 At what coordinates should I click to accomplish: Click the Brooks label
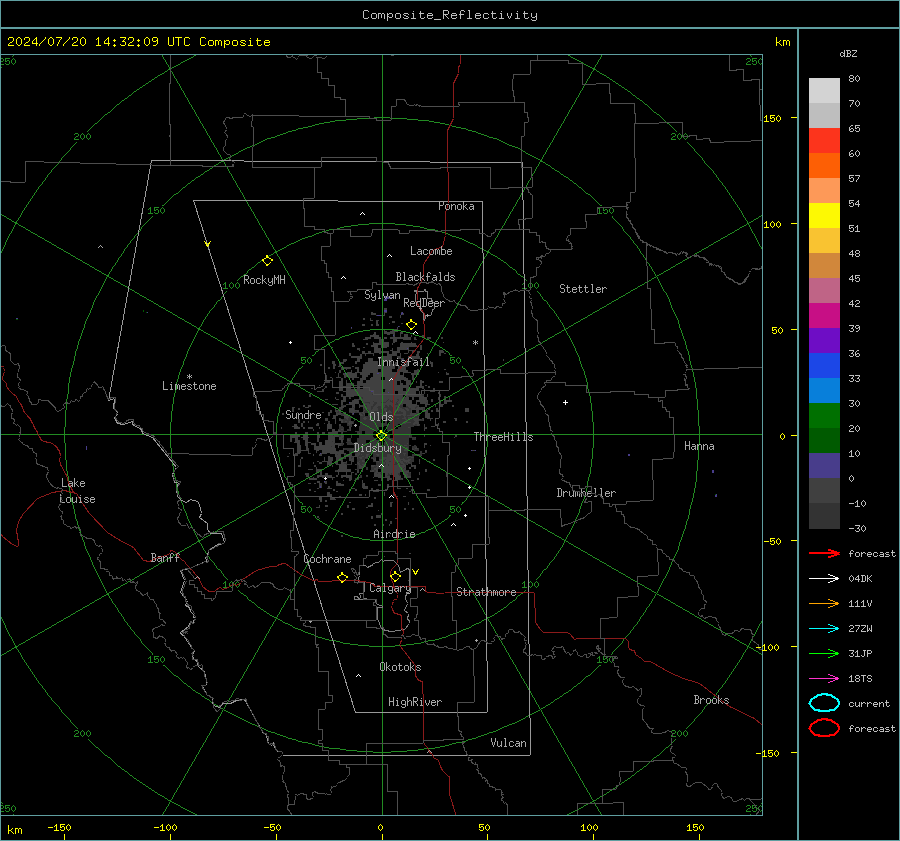pyautogui.click(x=711, y=700)
